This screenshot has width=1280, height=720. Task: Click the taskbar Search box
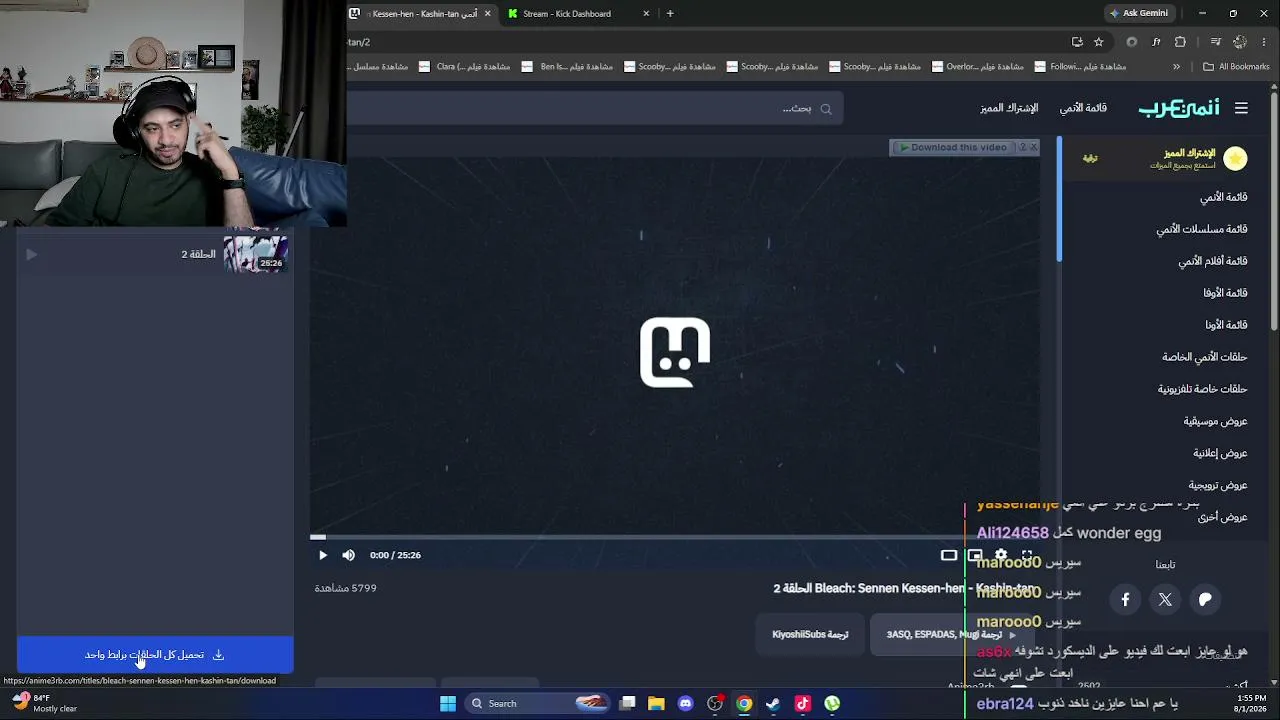point(538,704)
